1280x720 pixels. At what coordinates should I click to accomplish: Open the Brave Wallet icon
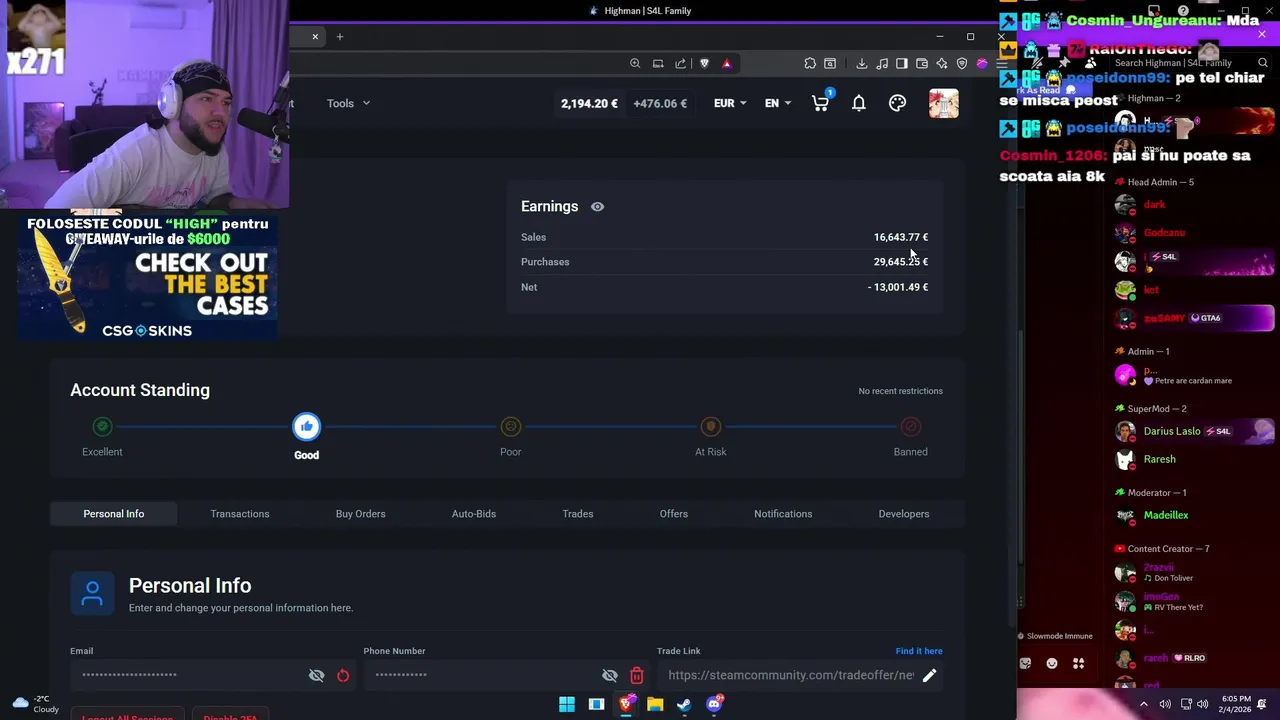(x=922, y=63)
